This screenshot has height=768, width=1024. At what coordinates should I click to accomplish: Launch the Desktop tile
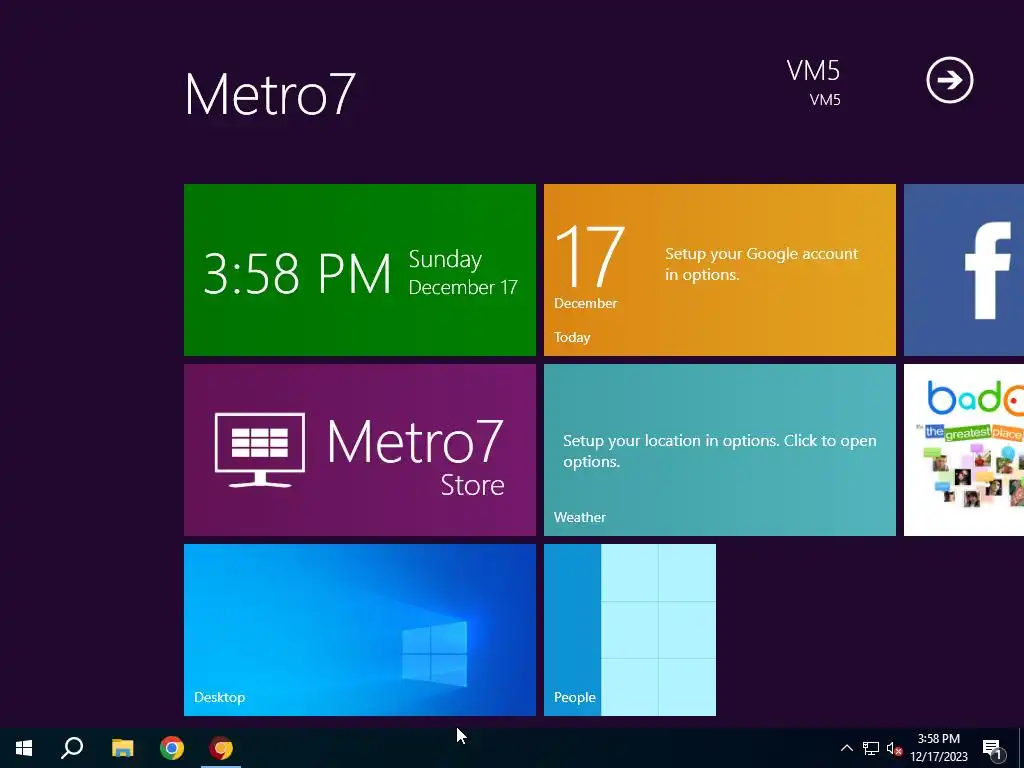360,630
